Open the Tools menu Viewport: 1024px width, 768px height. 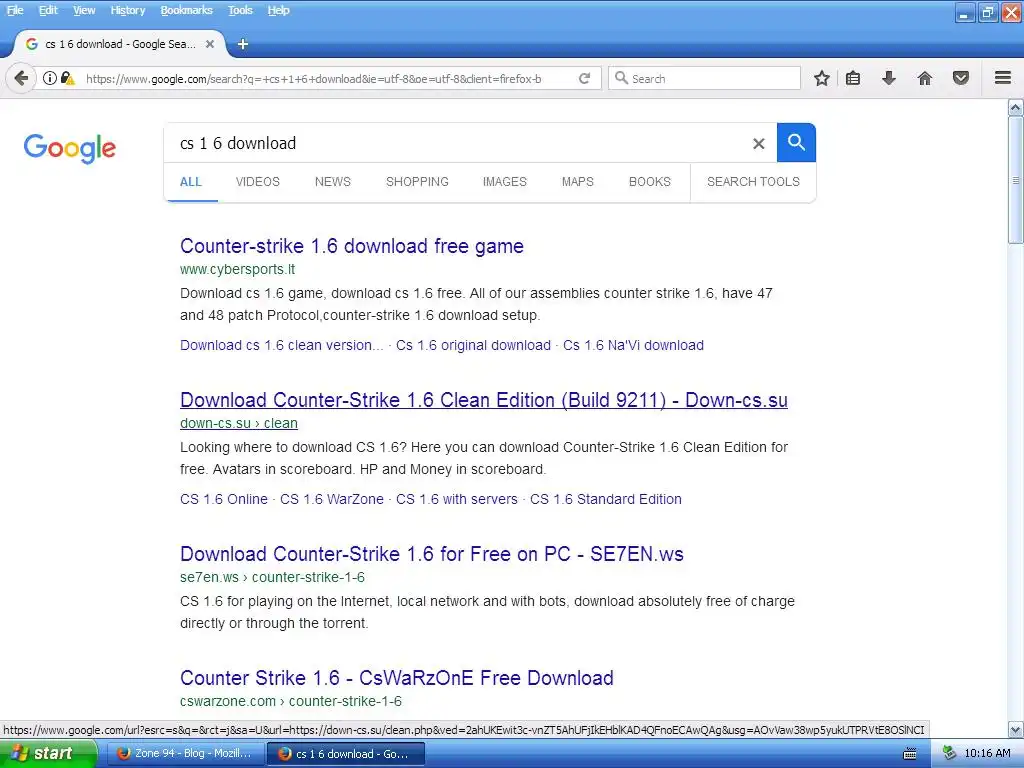(x=240, y=10)
